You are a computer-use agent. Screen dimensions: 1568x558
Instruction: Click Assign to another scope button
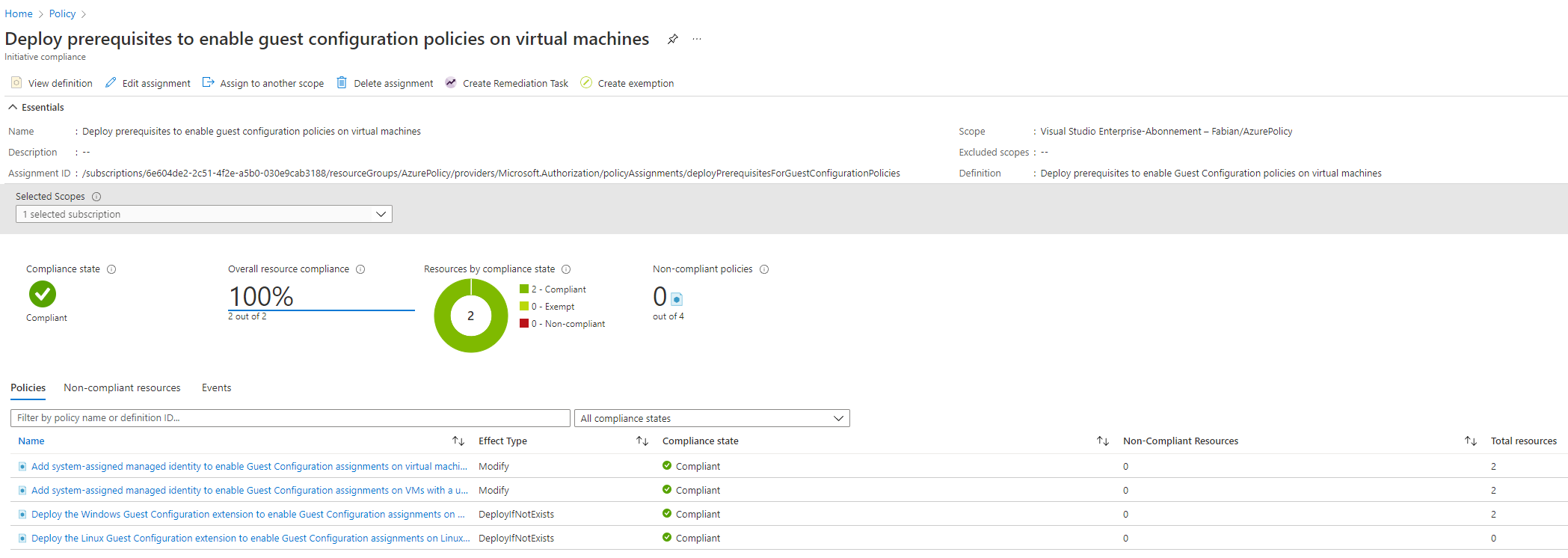point(263,83)
